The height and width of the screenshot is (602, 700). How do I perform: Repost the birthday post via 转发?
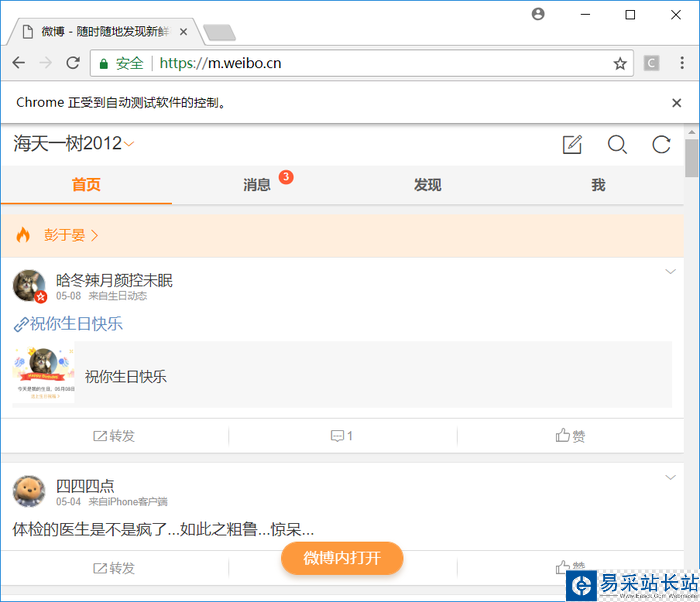(x=114, y=436)
